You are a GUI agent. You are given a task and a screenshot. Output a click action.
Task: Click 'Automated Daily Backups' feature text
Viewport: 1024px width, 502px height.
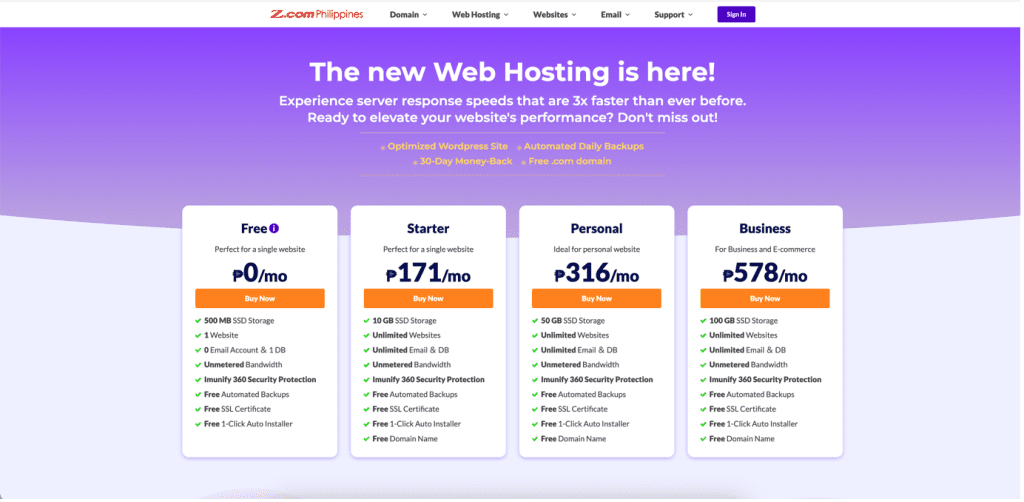(584, 146)
